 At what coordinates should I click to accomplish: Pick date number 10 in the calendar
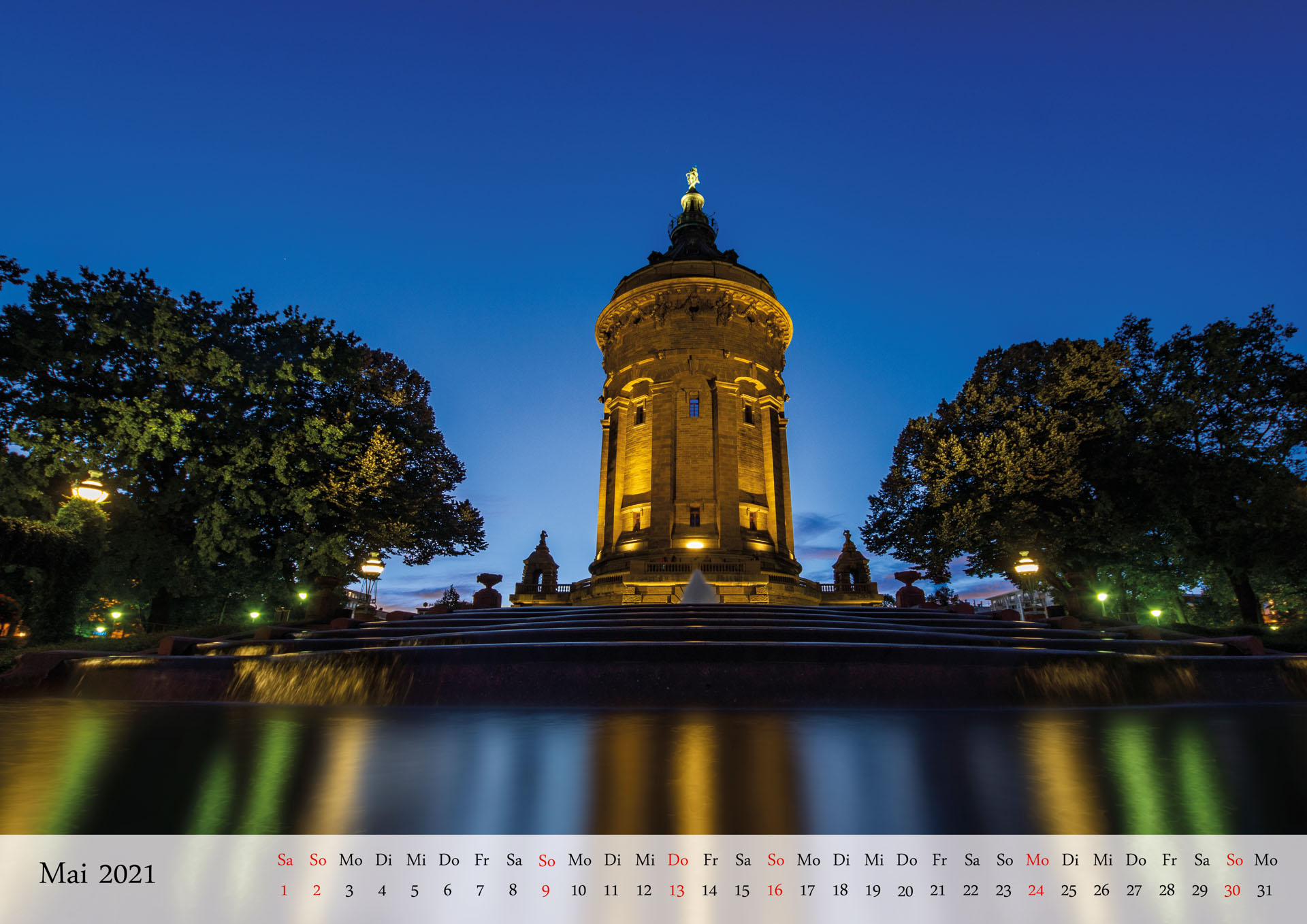(578, 890)
